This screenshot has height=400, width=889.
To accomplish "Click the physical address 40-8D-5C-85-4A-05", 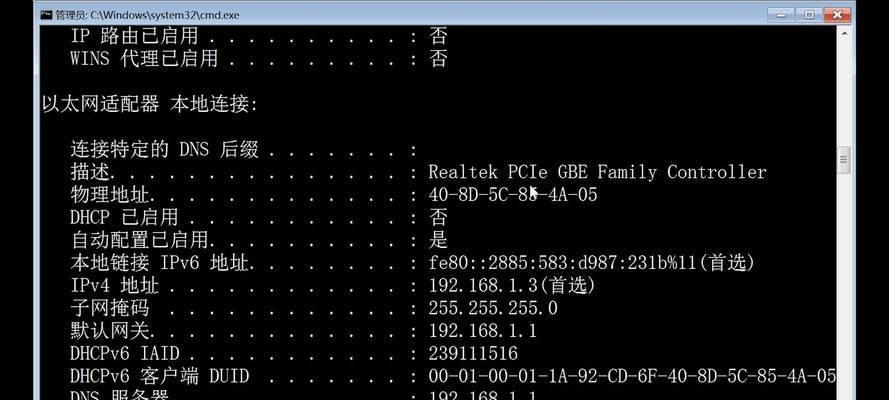I will click(x=513, y=195).
